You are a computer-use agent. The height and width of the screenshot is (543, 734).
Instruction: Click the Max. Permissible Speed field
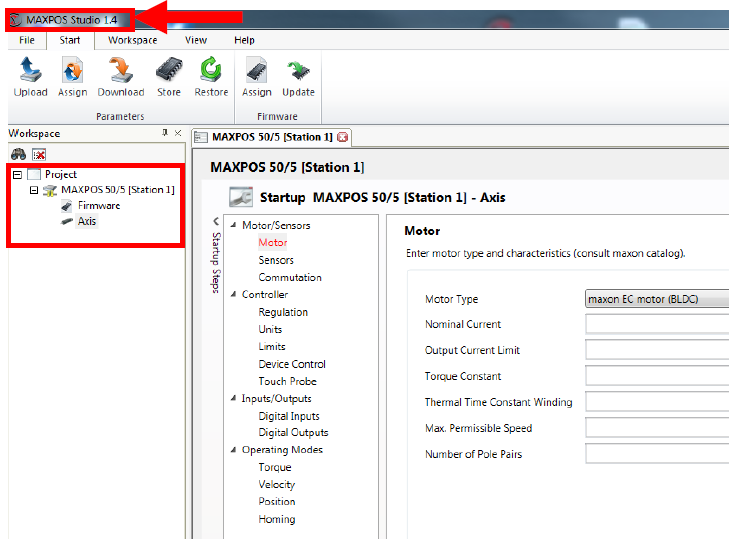point(657,428)
